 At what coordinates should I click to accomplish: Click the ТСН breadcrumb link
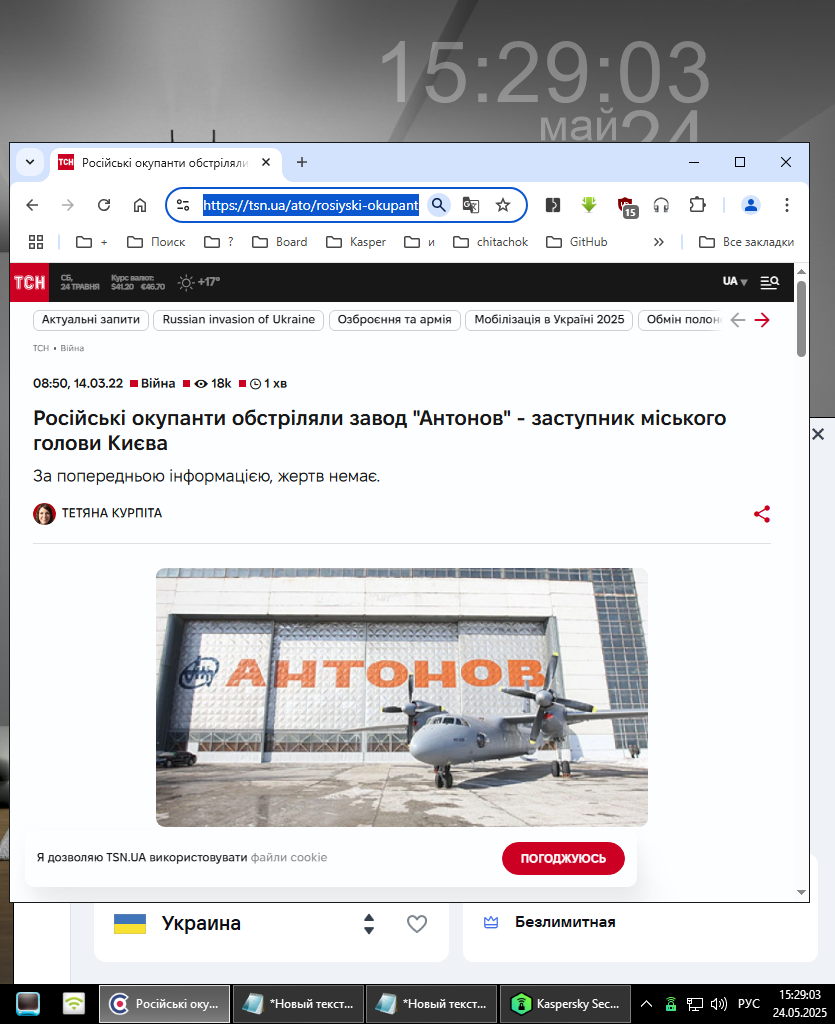point(41,348)
